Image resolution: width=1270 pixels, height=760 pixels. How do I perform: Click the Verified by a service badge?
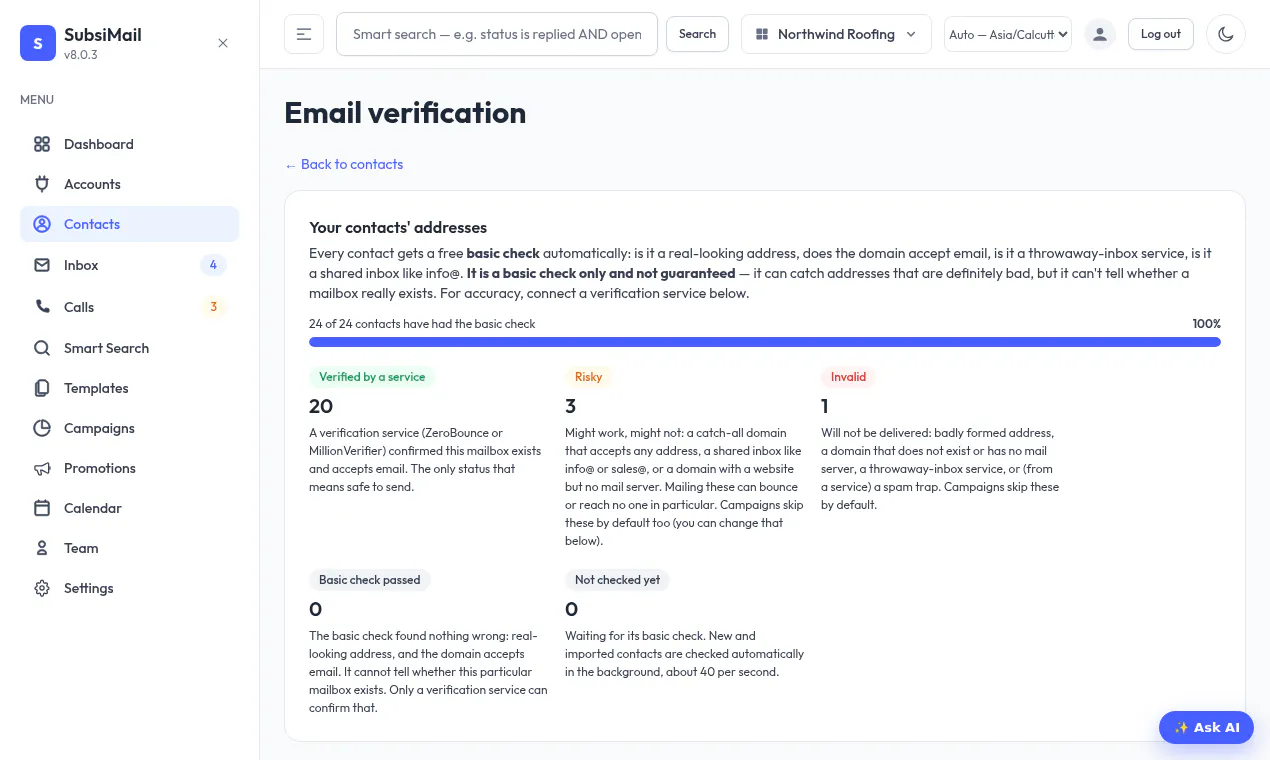click(x=372, y=377)
